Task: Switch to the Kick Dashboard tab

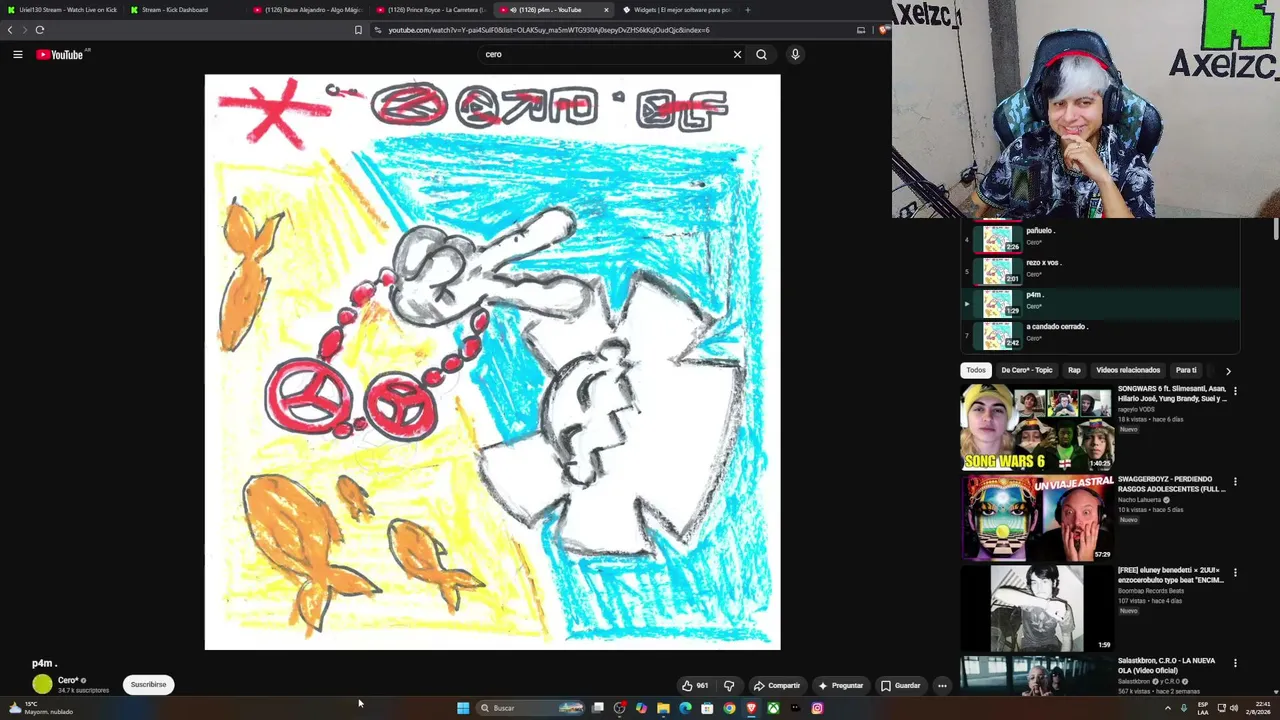Action: 183,10
